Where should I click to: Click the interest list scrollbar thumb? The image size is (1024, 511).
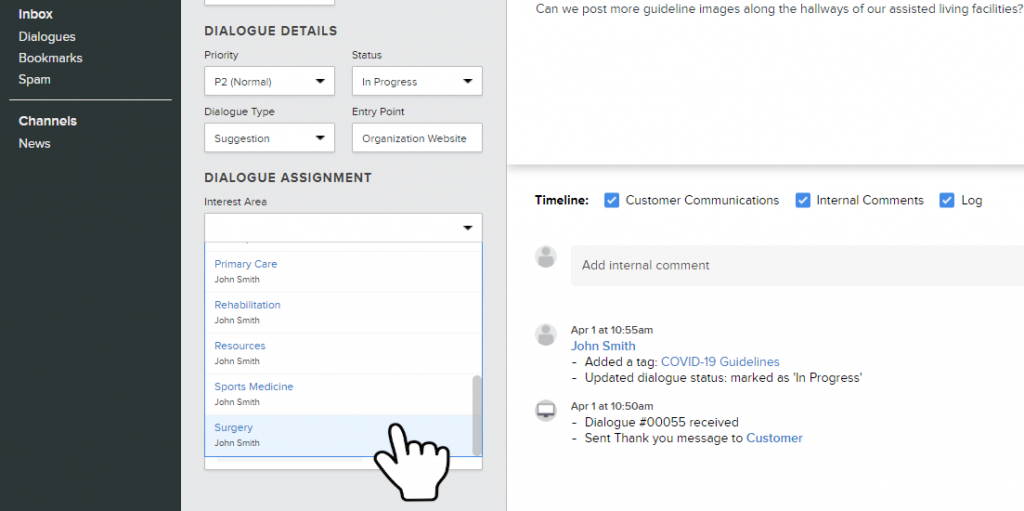pos(477,415)
